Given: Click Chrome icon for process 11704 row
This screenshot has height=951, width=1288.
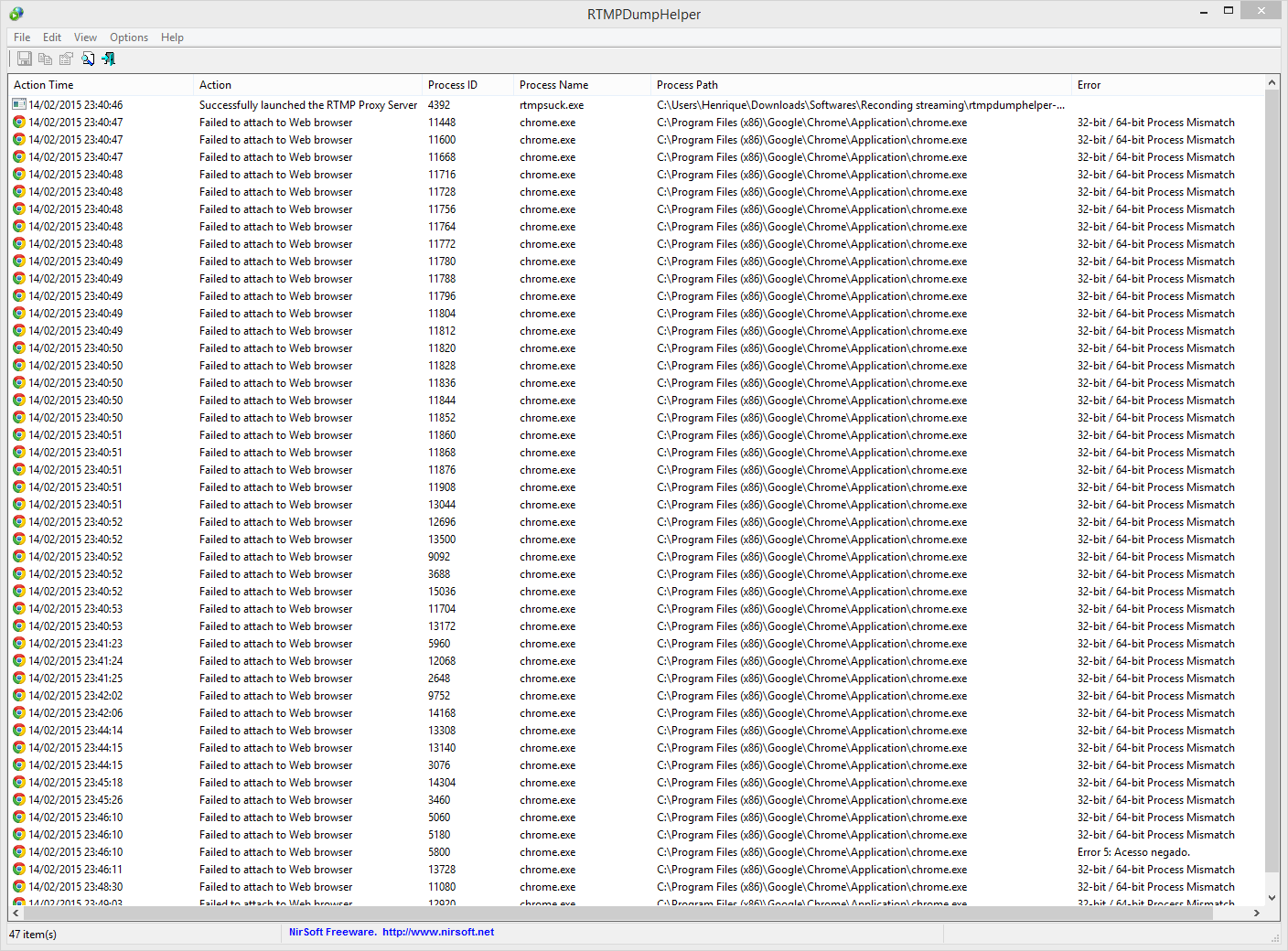Looking at the screenshot, I should pos(19,609).
